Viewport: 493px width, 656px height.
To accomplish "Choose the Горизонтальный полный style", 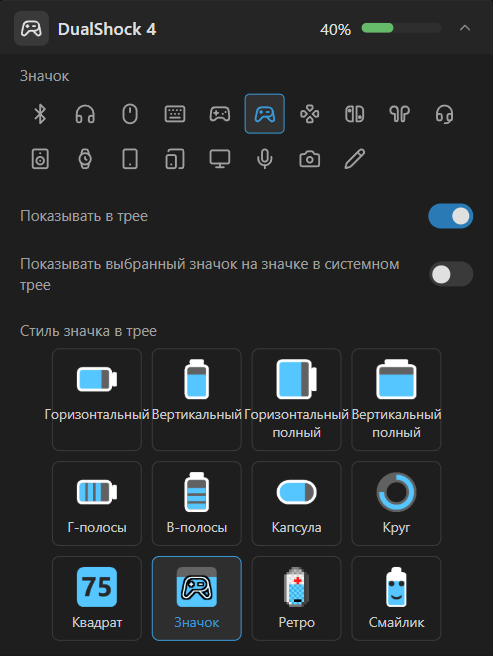I will (296, 400).
